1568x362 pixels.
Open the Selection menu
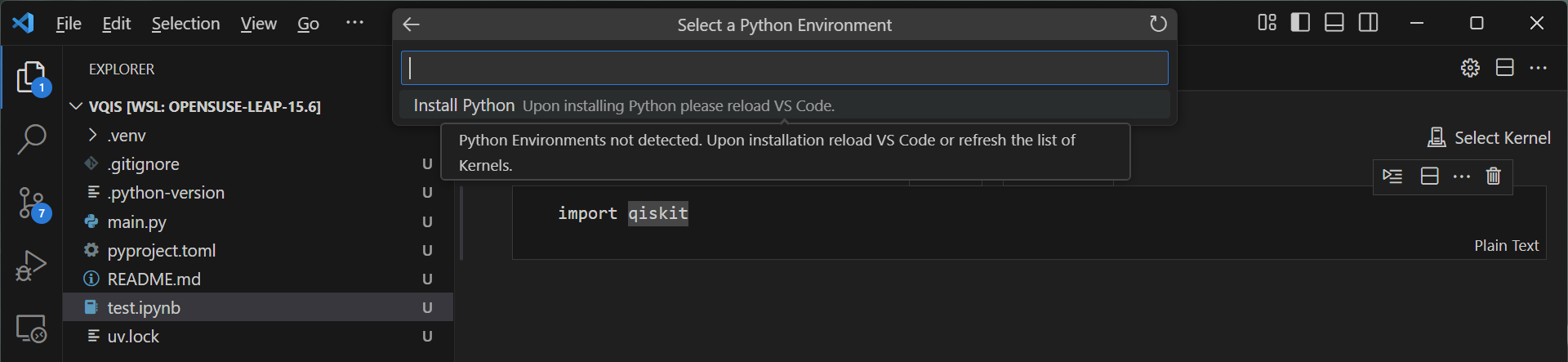pyautogui.click(x=185, y=24)
